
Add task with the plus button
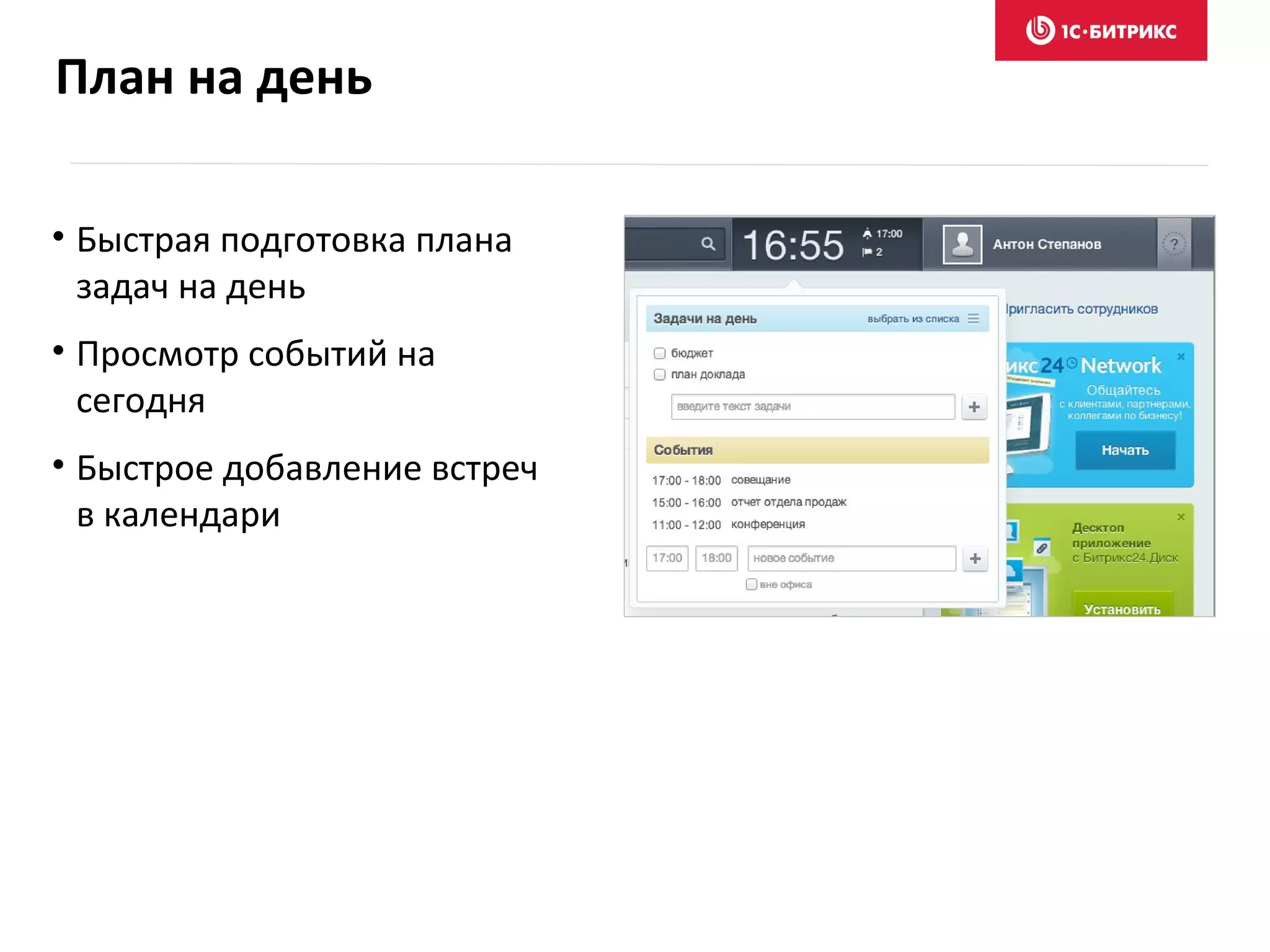pos(974,407)
